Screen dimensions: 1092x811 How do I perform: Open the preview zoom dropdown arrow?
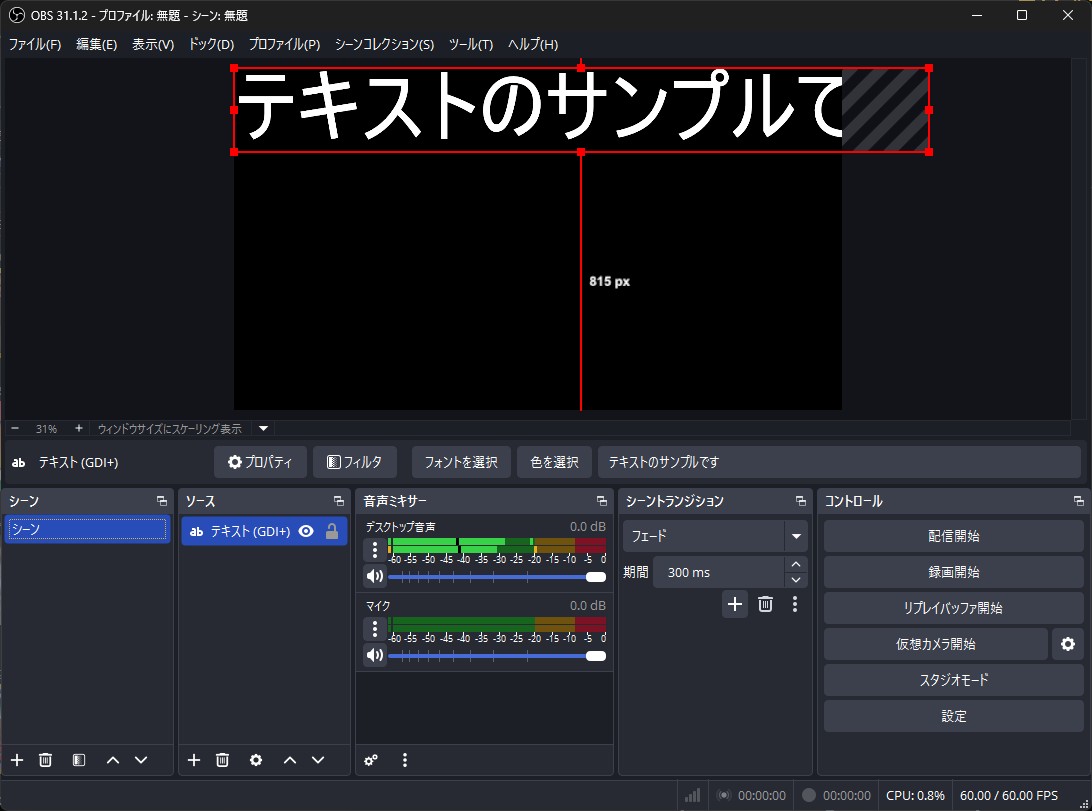(x=262, y=428)
